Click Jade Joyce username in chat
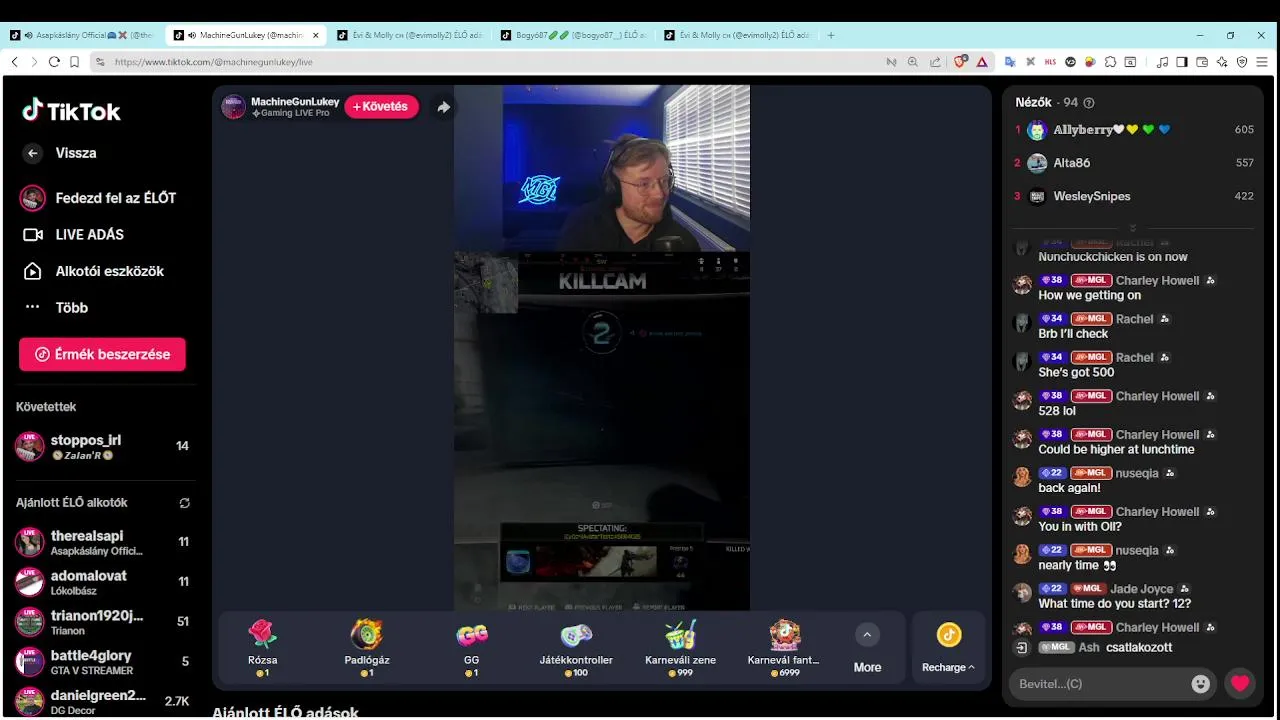Viewport: 1280px width, 720px height. [x=1142, y=589]
